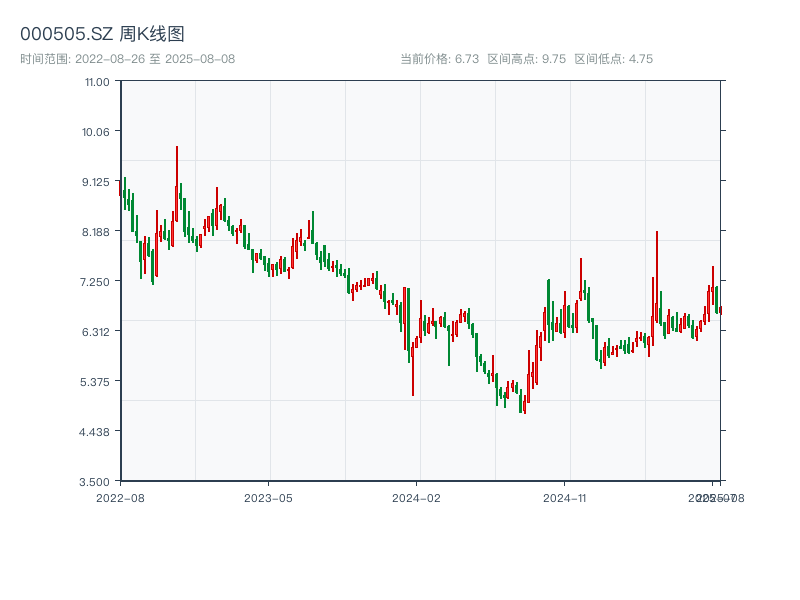The height and width of the screenshot is (600, 800).
Task: Select the 2022-08 x-axis date label
Action: coord(120,497)
